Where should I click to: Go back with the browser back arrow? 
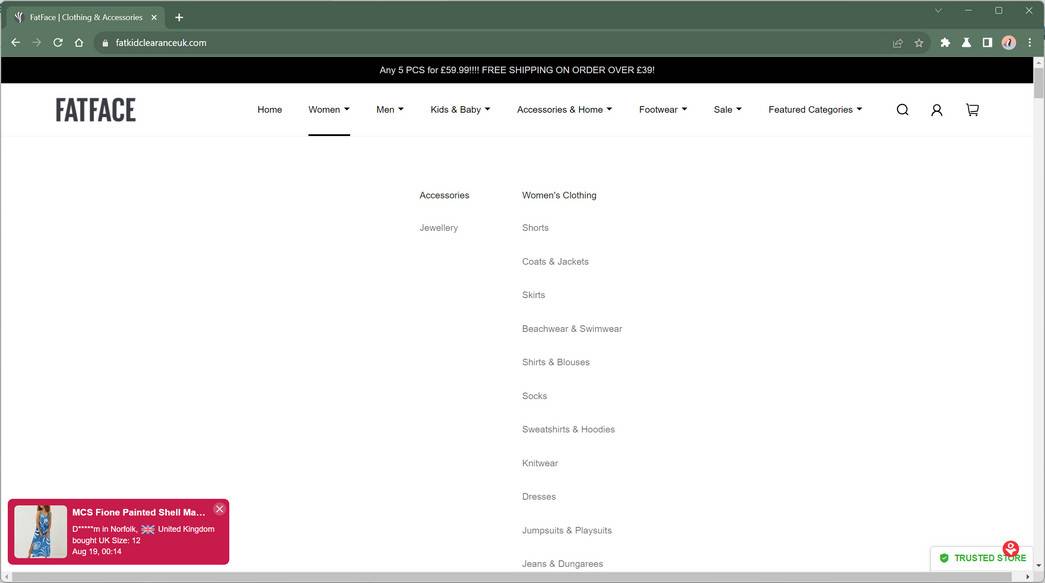click(x=15, y=43)
